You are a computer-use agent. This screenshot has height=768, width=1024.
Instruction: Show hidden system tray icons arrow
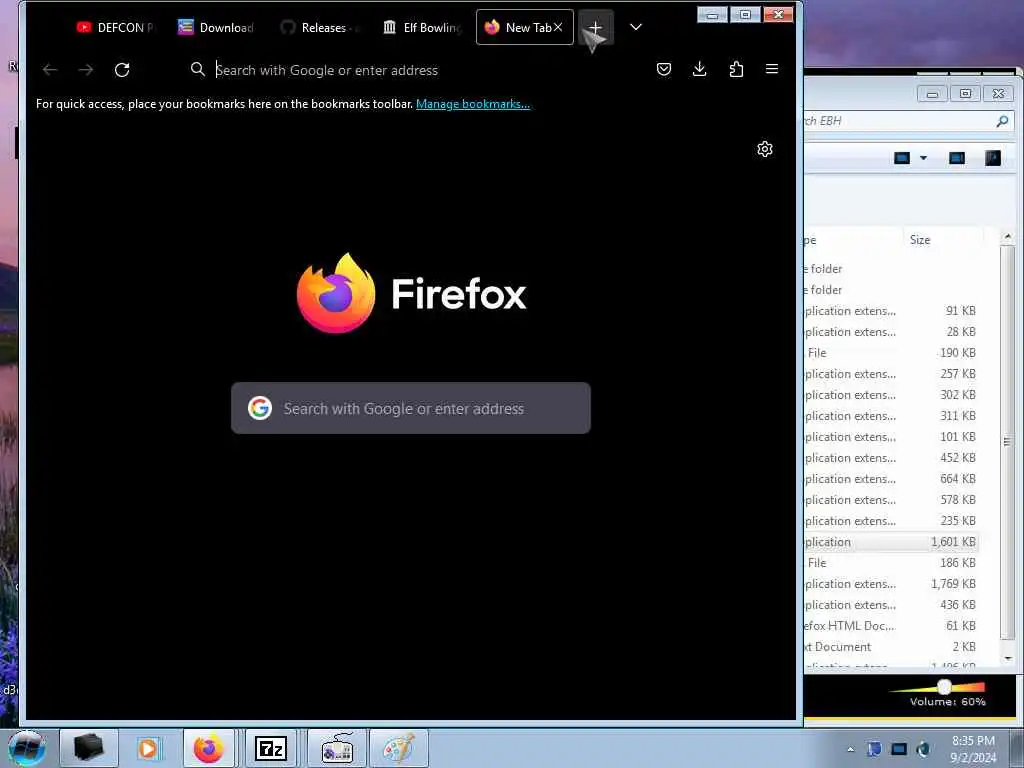pos(850,749)
